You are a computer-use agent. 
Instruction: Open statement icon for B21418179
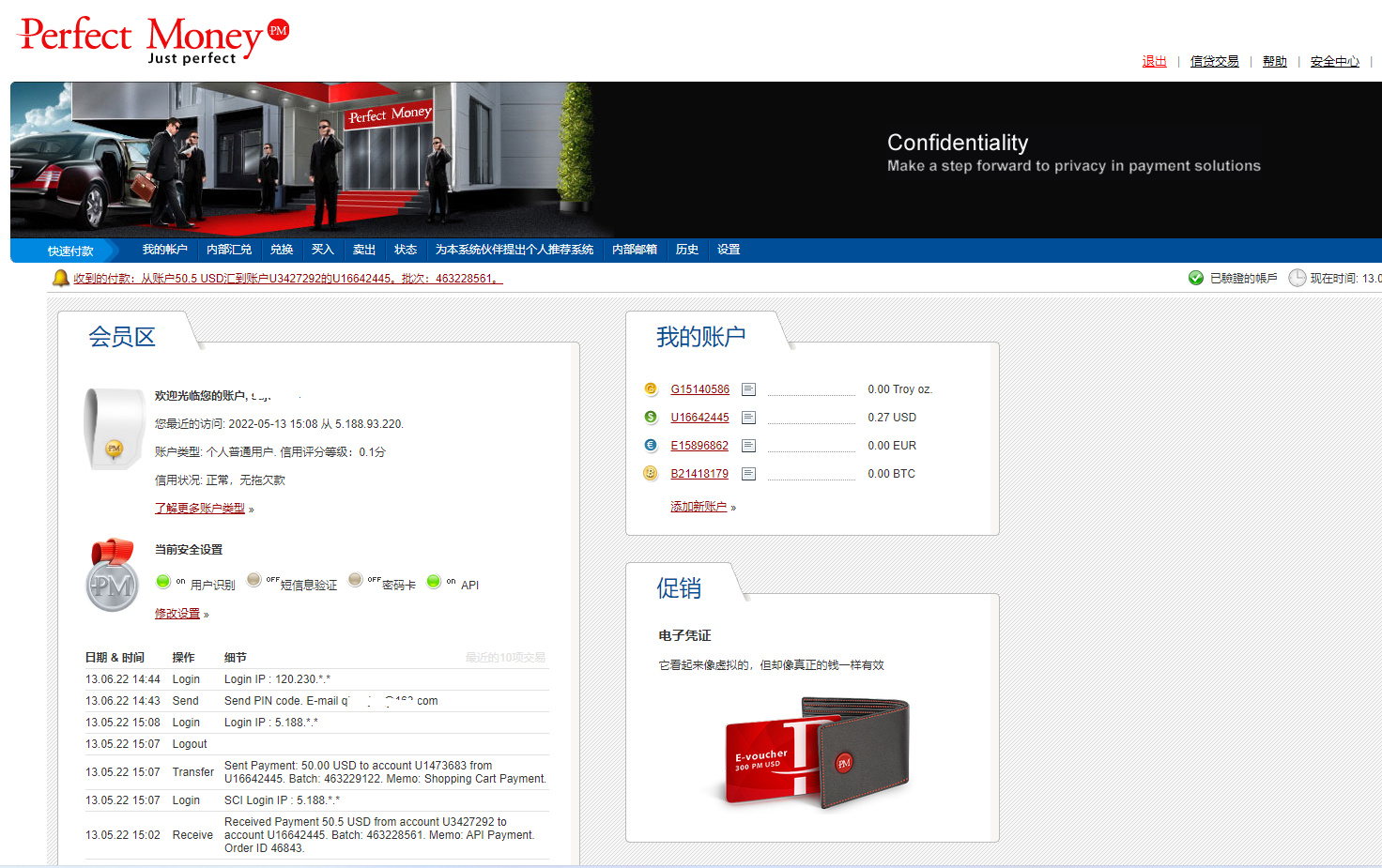click(748, 474)
